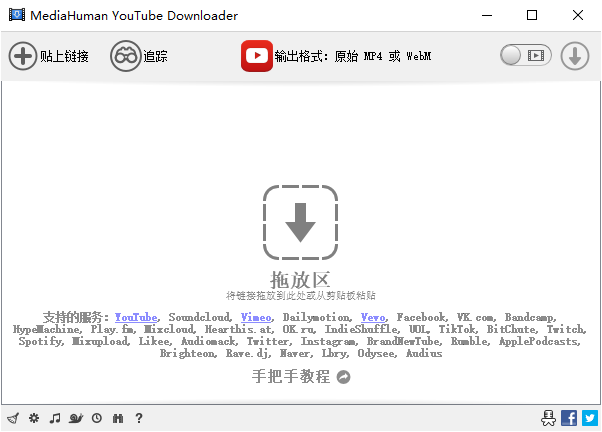Open the 手把手教程 tutorial link
Image resolution: width=602 pixels, height=432 pixels.
click(x=292, y=377)
